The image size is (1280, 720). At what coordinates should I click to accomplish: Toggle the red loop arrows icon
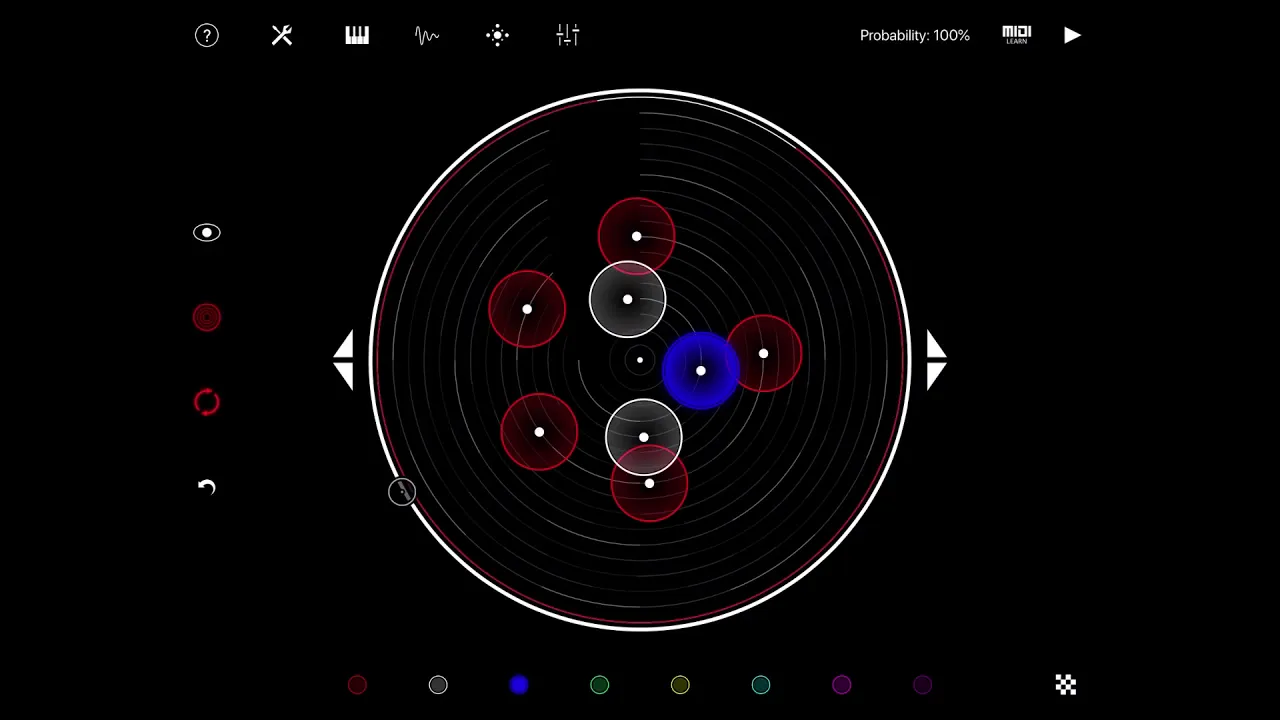click(207, 402)
